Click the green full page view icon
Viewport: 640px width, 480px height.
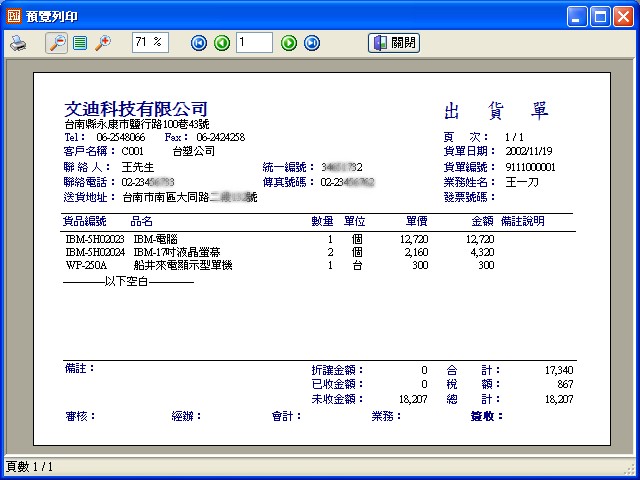[80, 43]
